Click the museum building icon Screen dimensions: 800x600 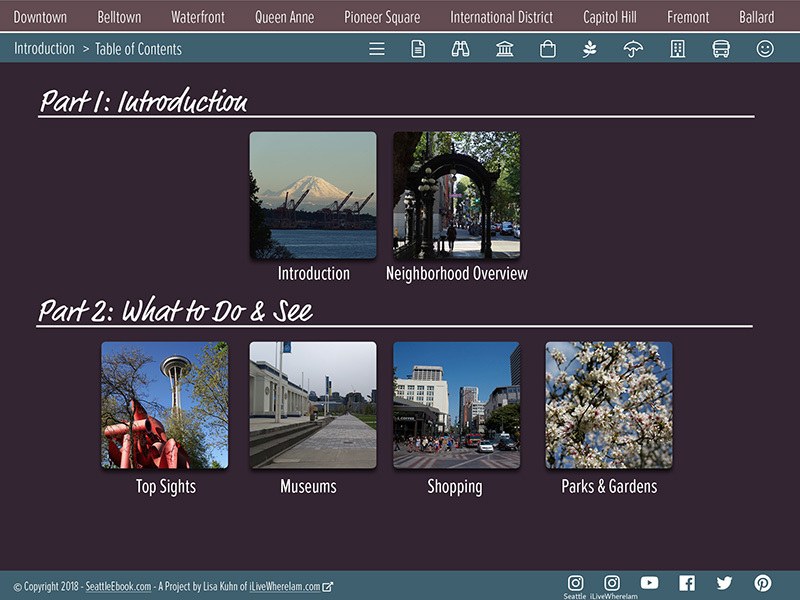505,49
